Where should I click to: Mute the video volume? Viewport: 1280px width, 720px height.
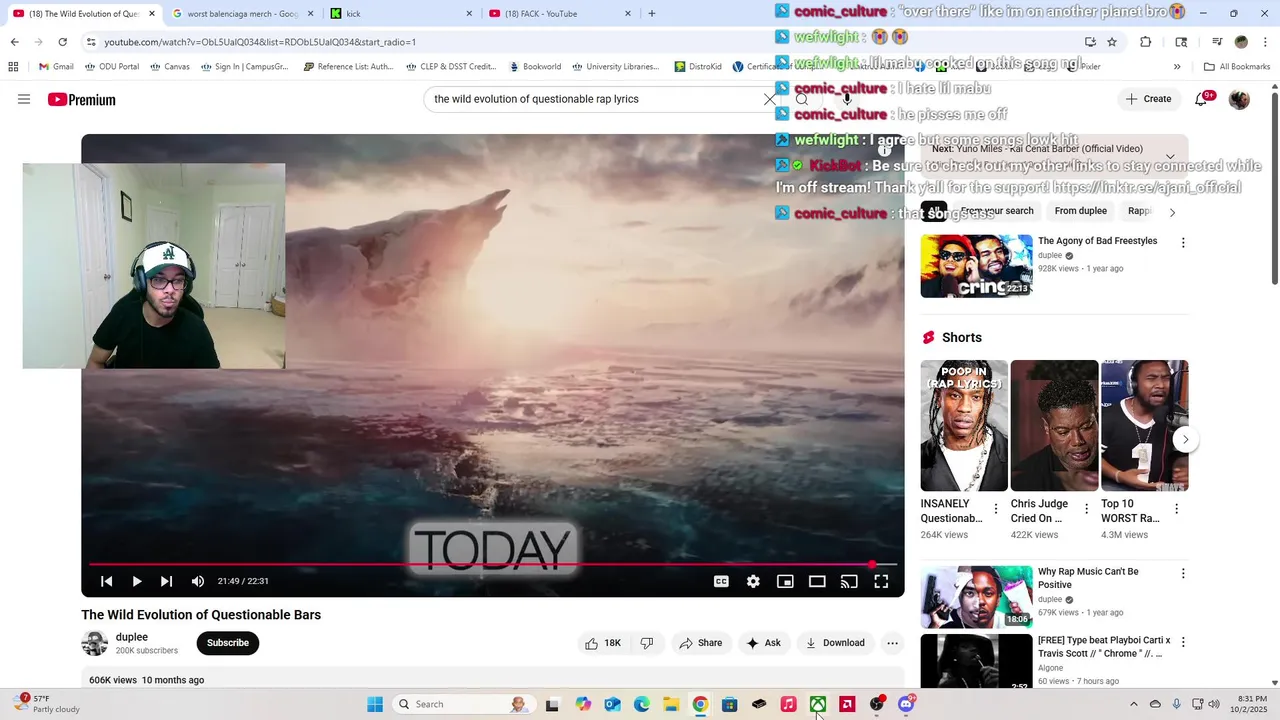pyautogui.click(x=198, y=581)
